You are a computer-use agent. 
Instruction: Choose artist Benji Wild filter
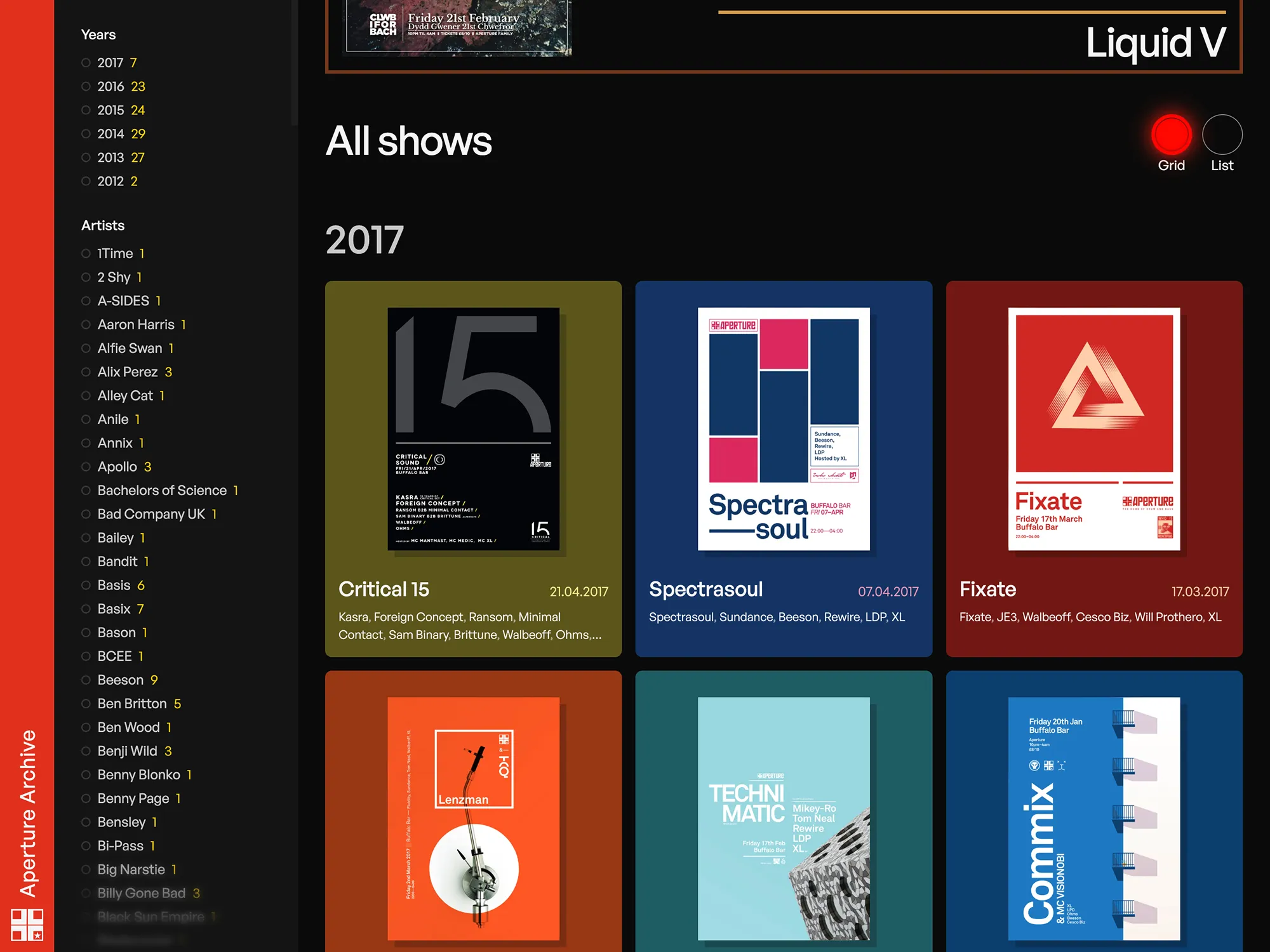(x=127, y=751)
